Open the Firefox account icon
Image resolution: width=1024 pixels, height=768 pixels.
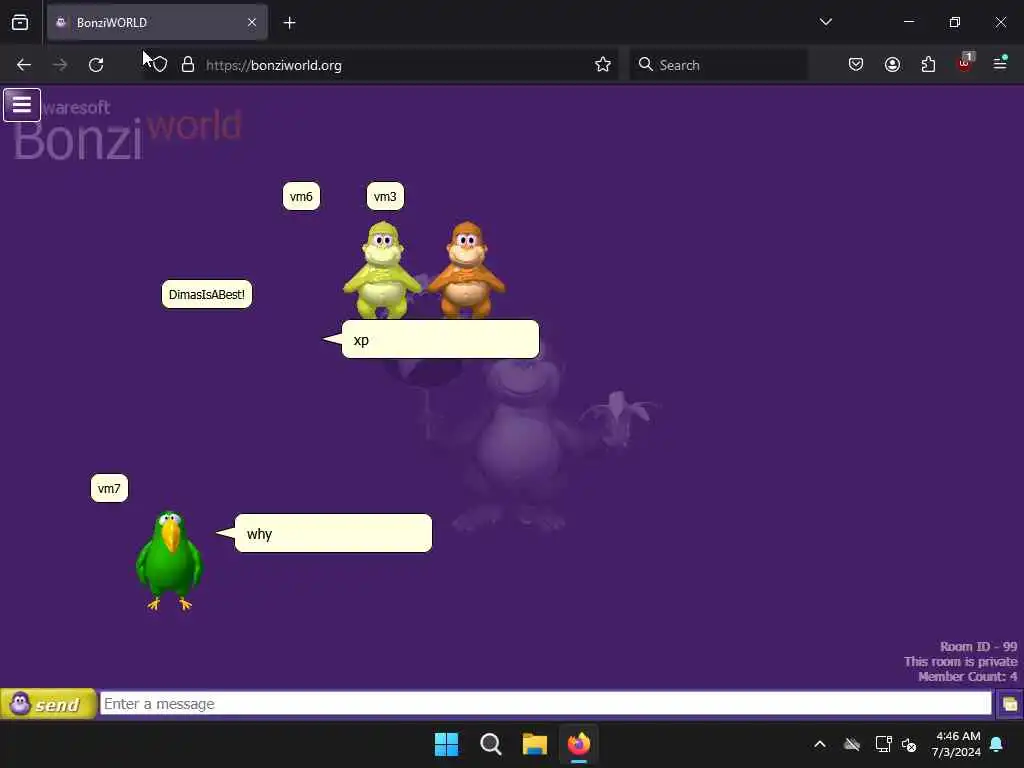(x=892, y=65)
